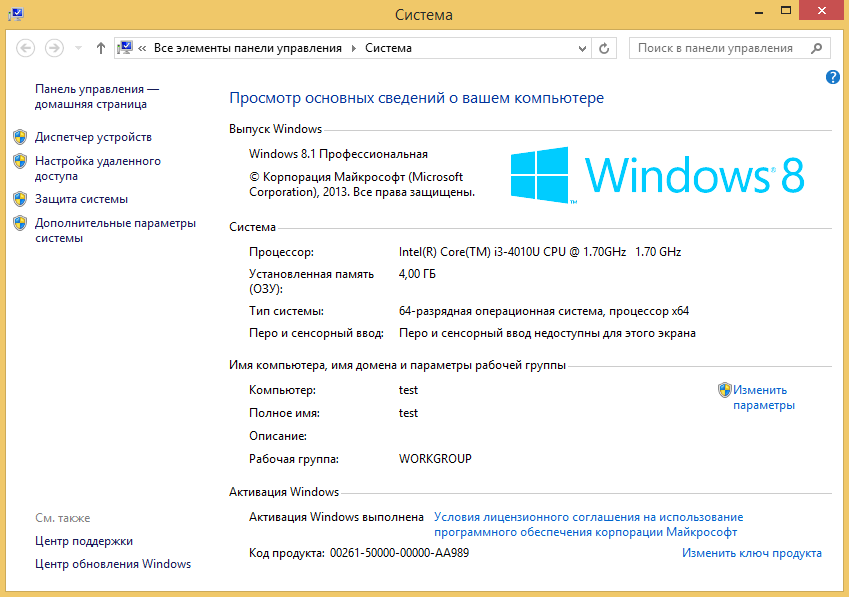Screen dimensions: 849x597
Task: Click shield icon beside Защита системы
Action: click(20, 199)
